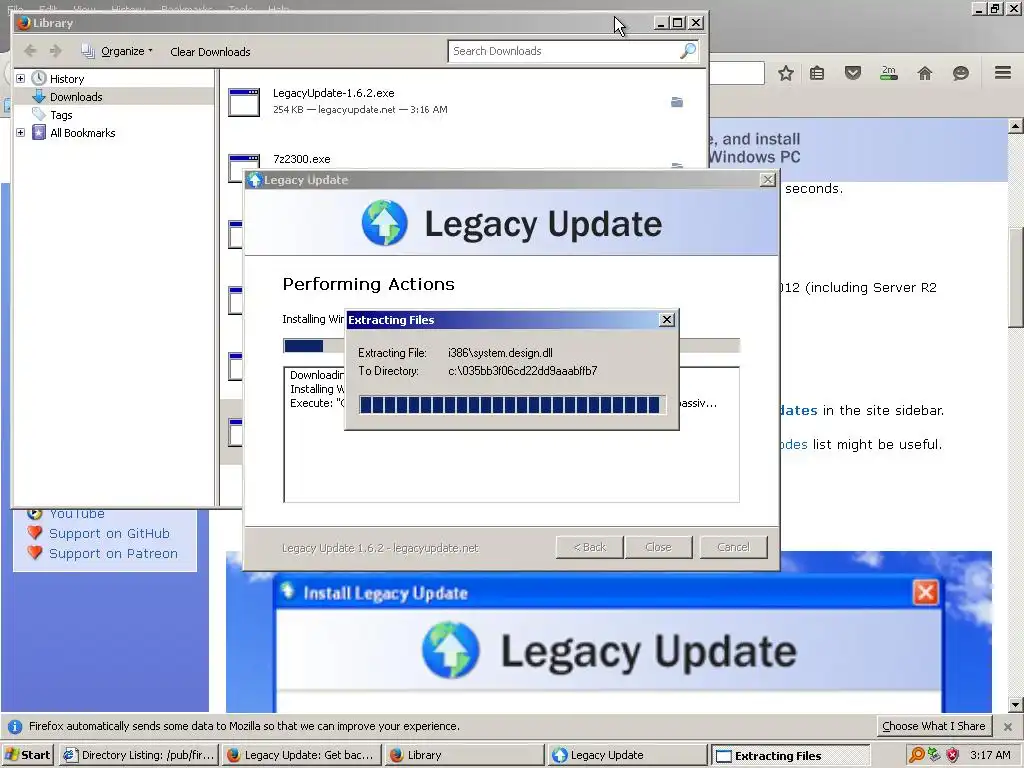Click the Cancel button in Legacy Update
1024x768 pixels.
(733, 547)
